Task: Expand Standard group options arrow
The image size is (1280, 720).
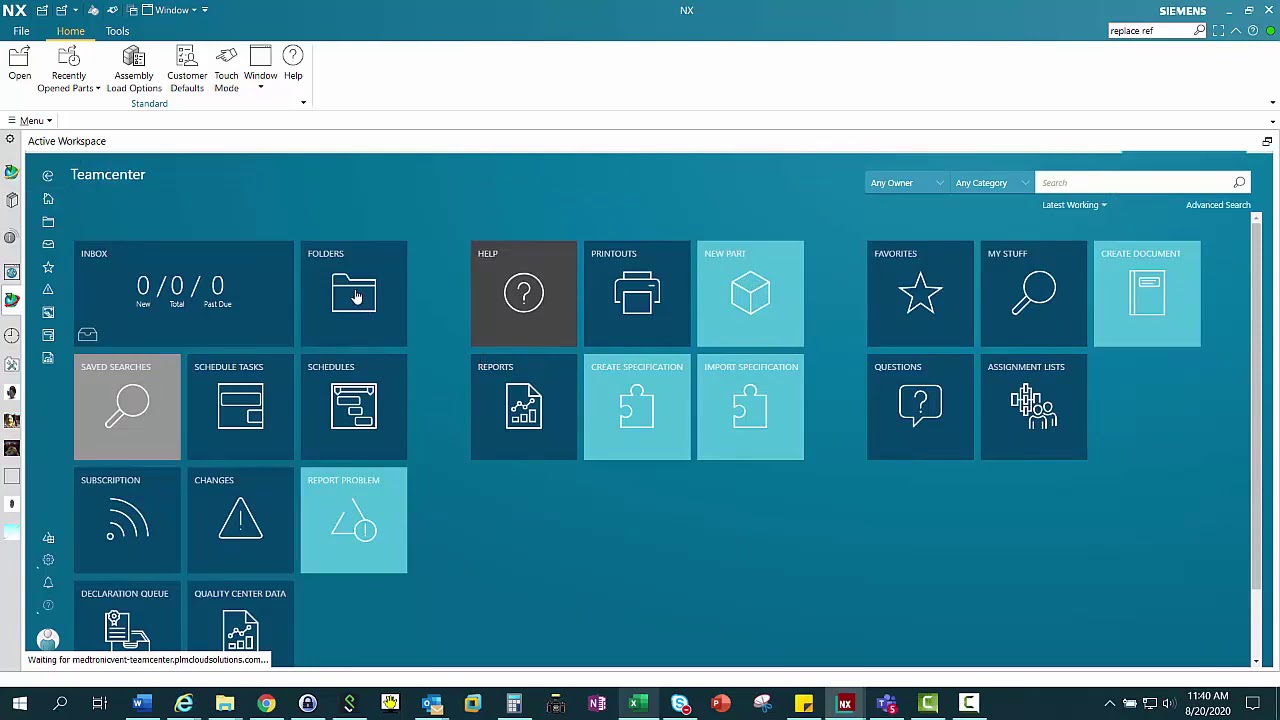Action: [x=303, y=103]
